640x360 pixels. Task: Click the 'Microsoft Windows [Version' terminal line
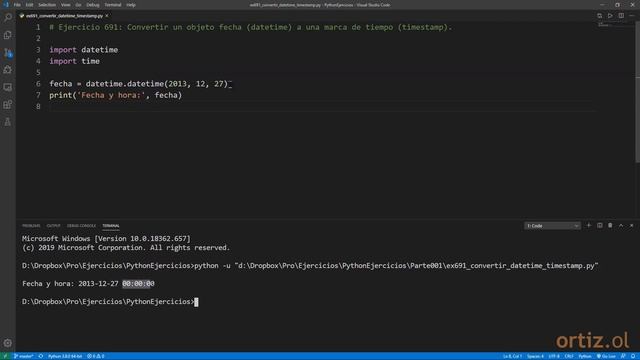[x=106, y=239]
